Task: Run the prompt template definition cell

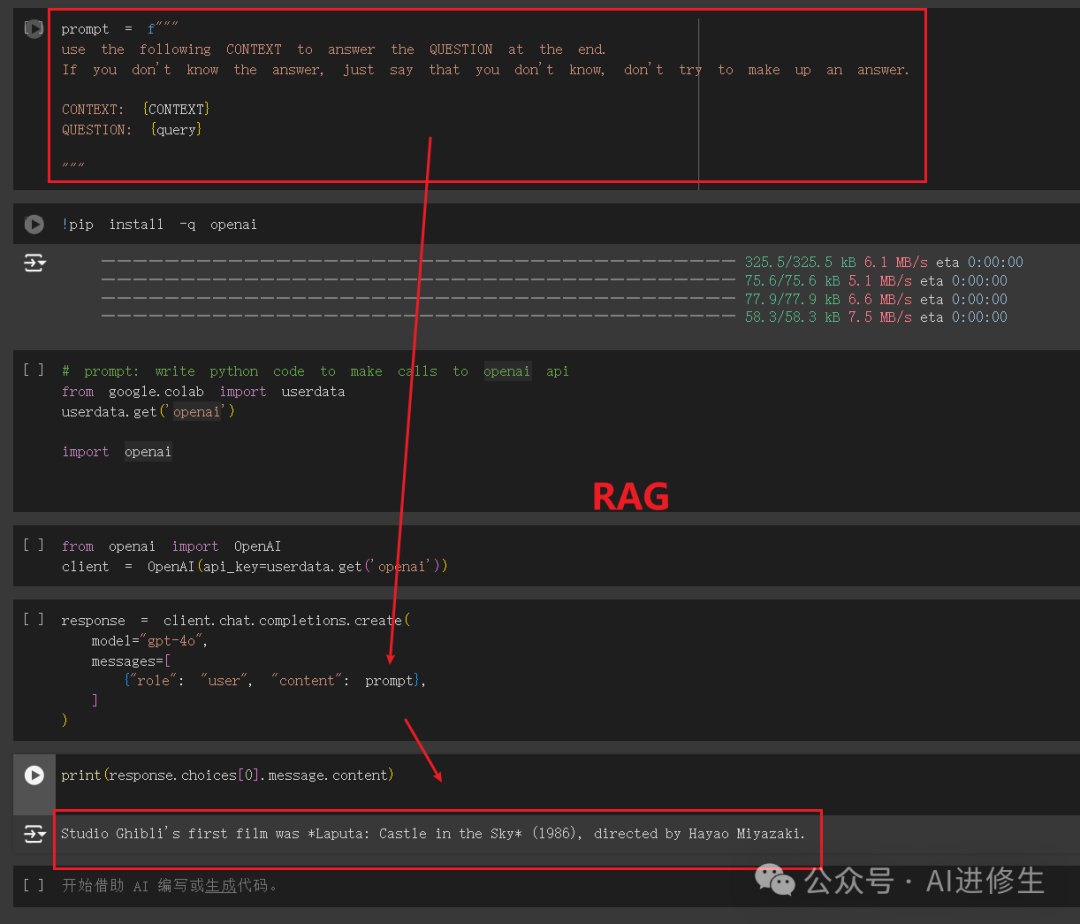Action: pos(34,29)
